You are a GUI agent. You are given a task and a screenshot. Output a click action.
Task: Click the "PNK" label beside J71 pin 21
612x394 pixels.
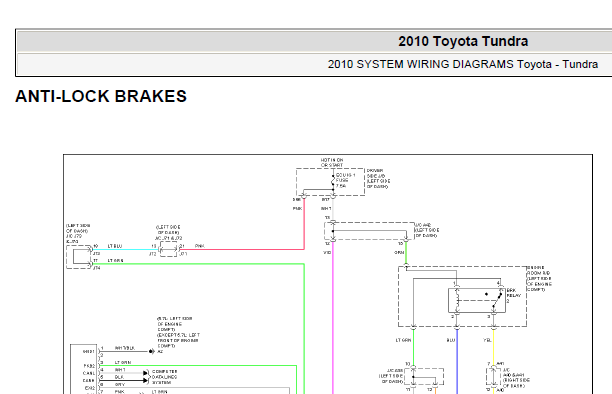click(x=199, y=246)
